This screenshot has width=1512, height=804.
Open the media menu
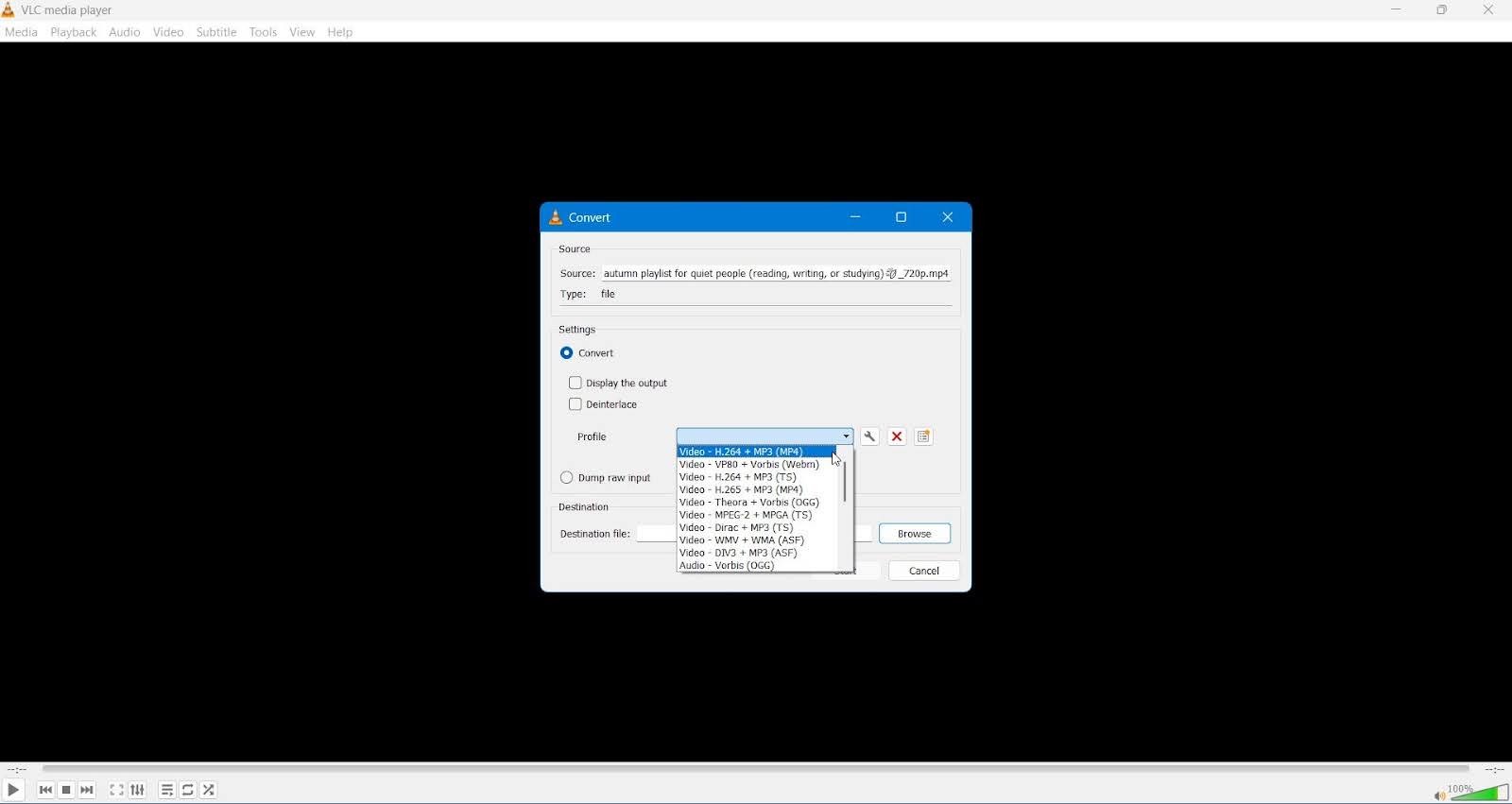point(21,32)
